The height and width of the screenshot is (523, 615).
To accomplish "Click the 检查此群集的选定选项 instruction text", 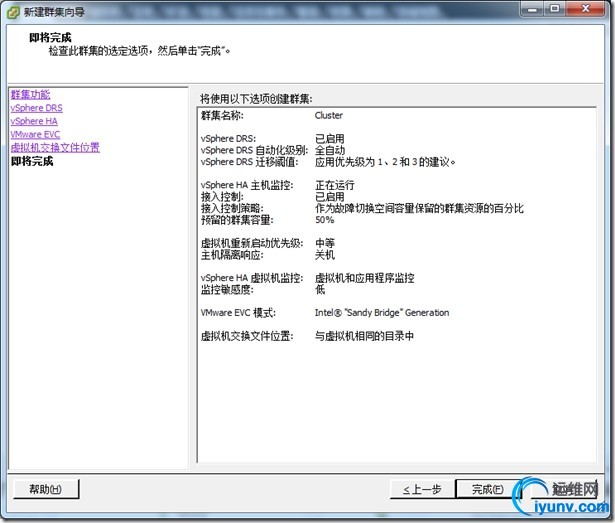I will click(x=139, y=51).
